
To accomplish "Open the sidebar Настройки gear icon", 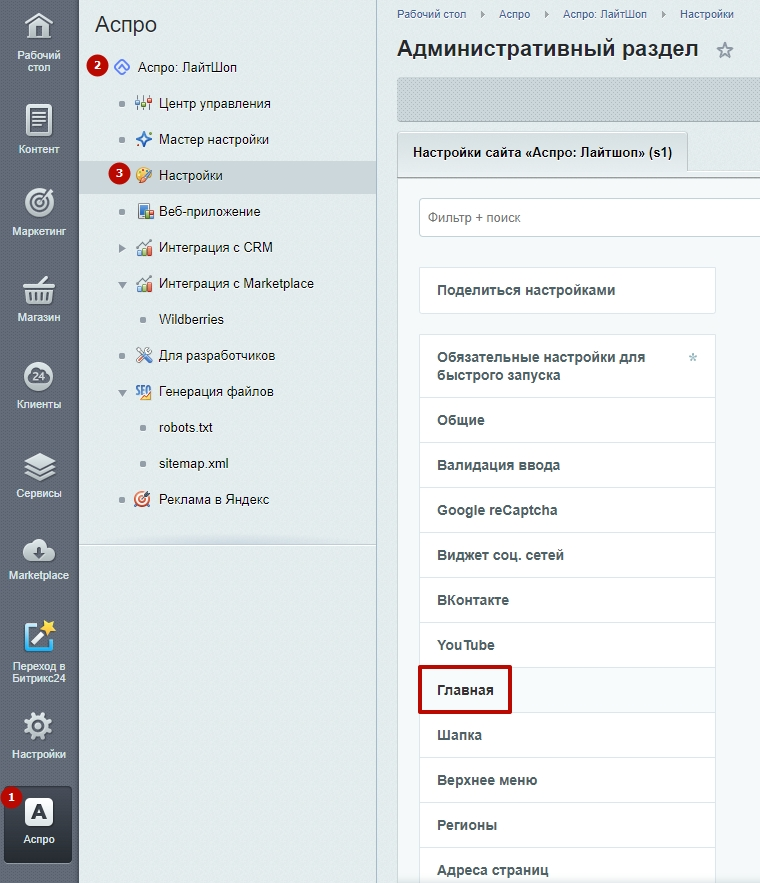I will (39, 726).
